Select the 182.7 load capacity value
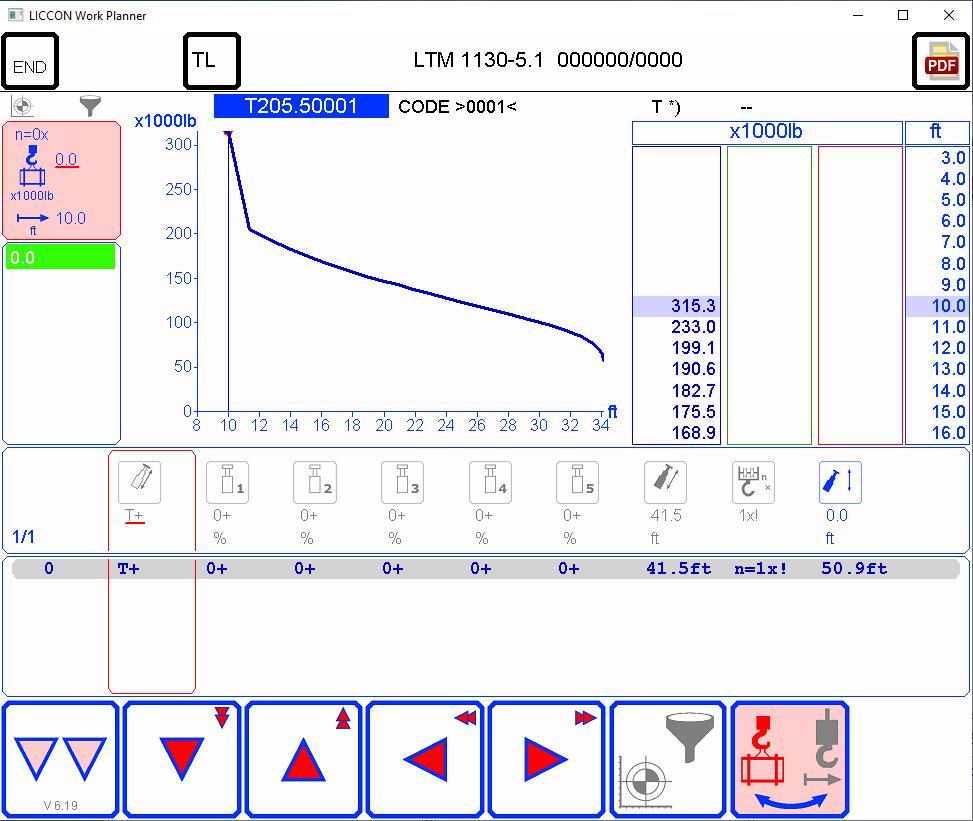Image resolution: width=973 pixels, height=821 pixels. pos(693,391)
